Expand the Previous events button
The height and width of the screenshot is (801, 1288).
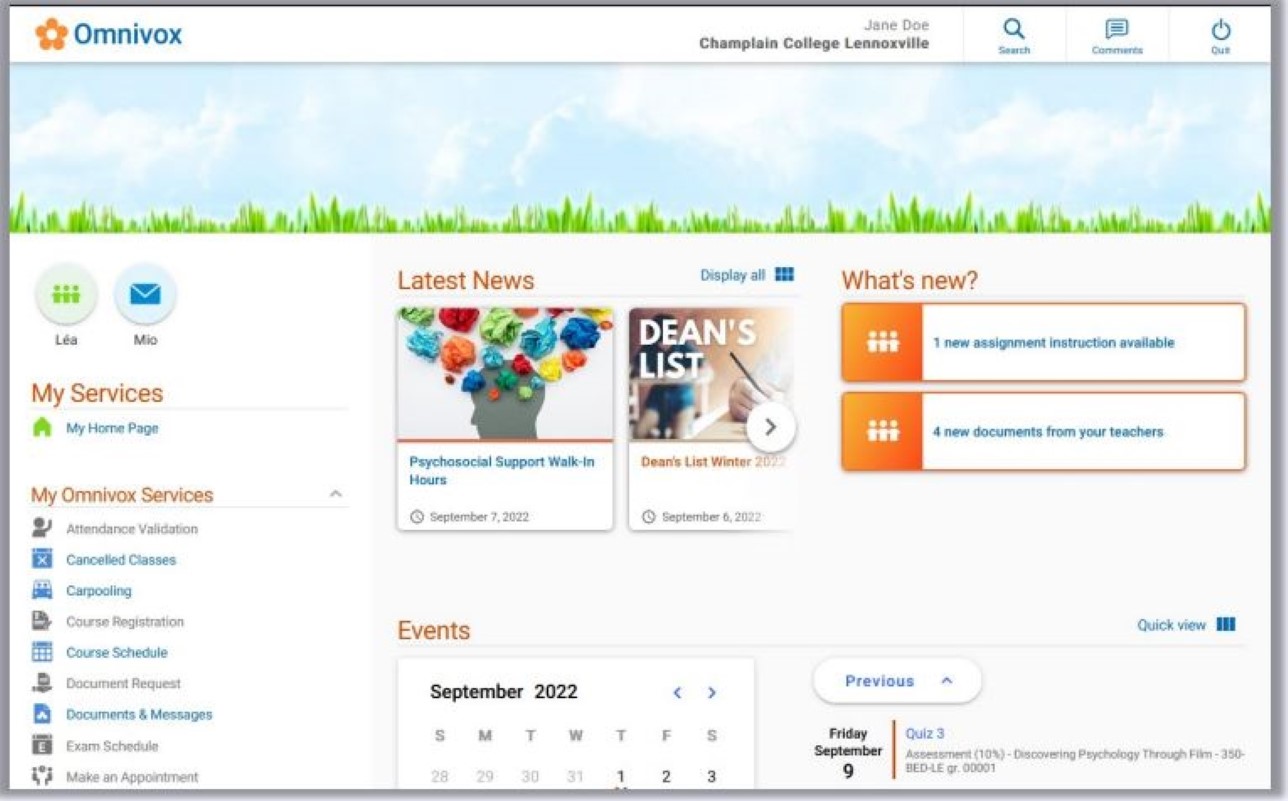tap(897, 681)
